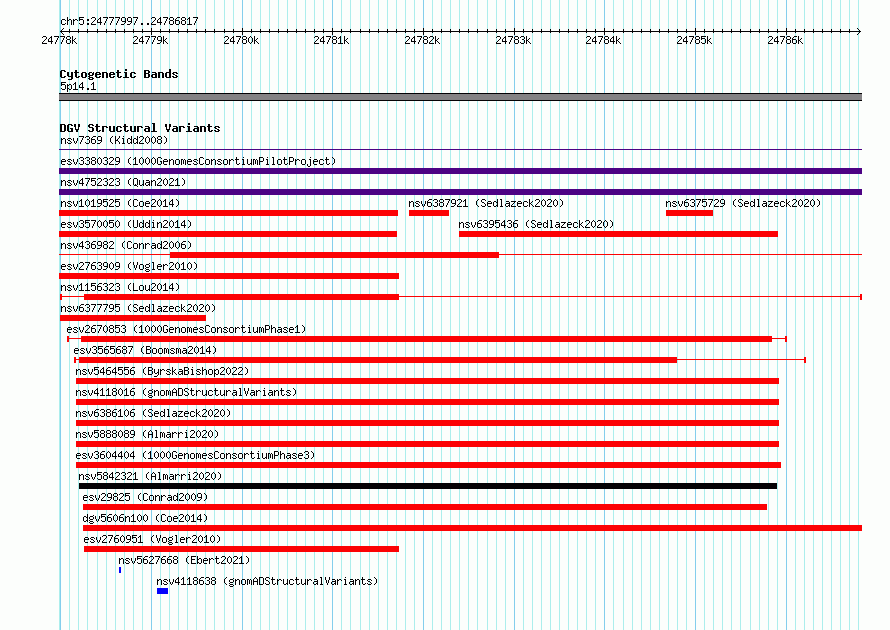Screen dimensions: 890x630
Task: Select the black nsv5842321 variant bar
Action: pos(428,486)
